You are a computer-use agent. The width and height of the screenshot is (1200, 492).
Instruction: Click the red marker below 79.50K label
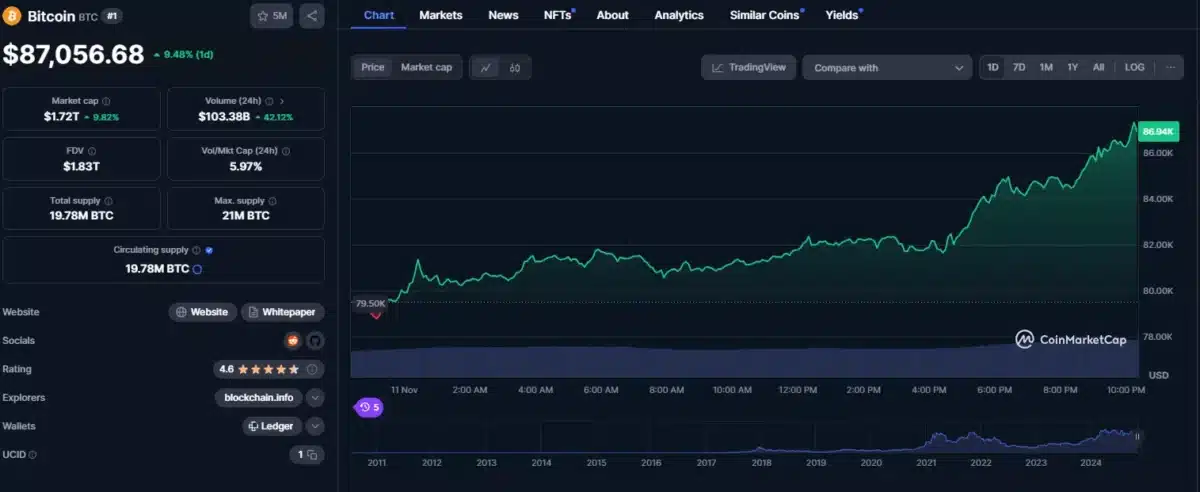(377, 315)
